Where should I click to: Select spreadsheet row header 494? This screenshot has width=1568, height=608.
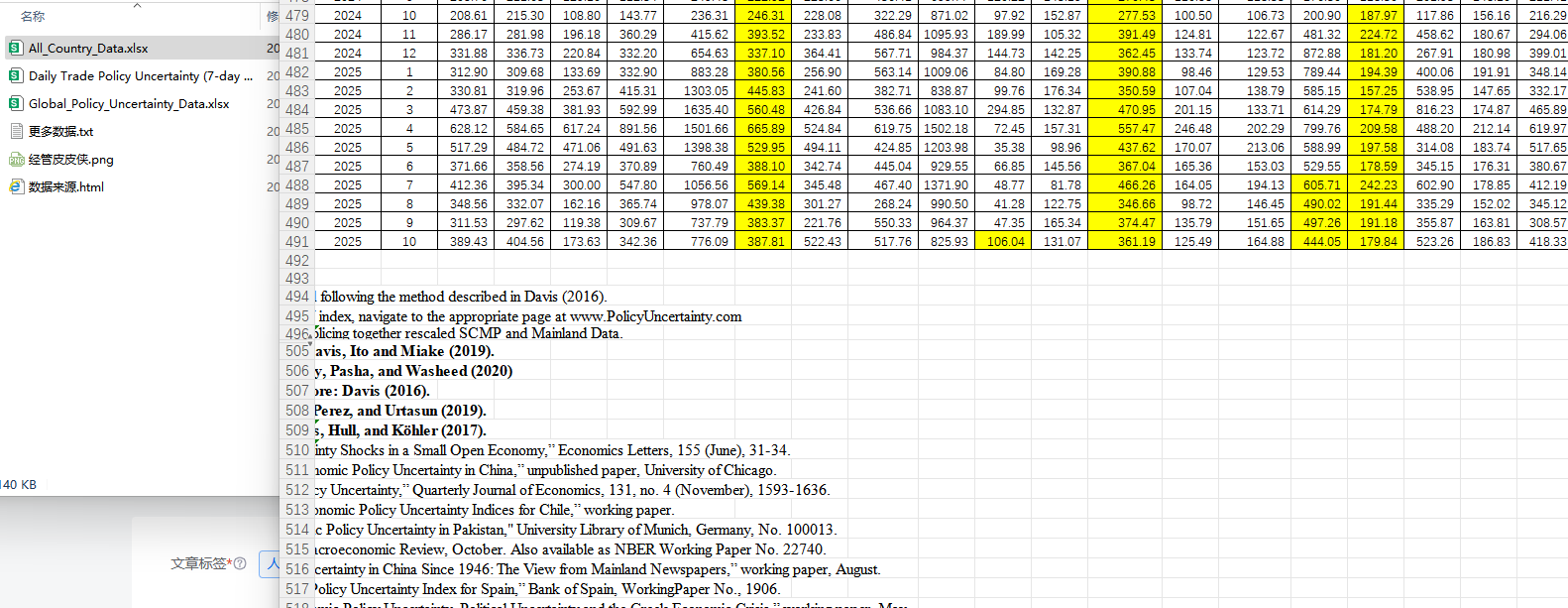pyautogui.click(x=297, y=297)
